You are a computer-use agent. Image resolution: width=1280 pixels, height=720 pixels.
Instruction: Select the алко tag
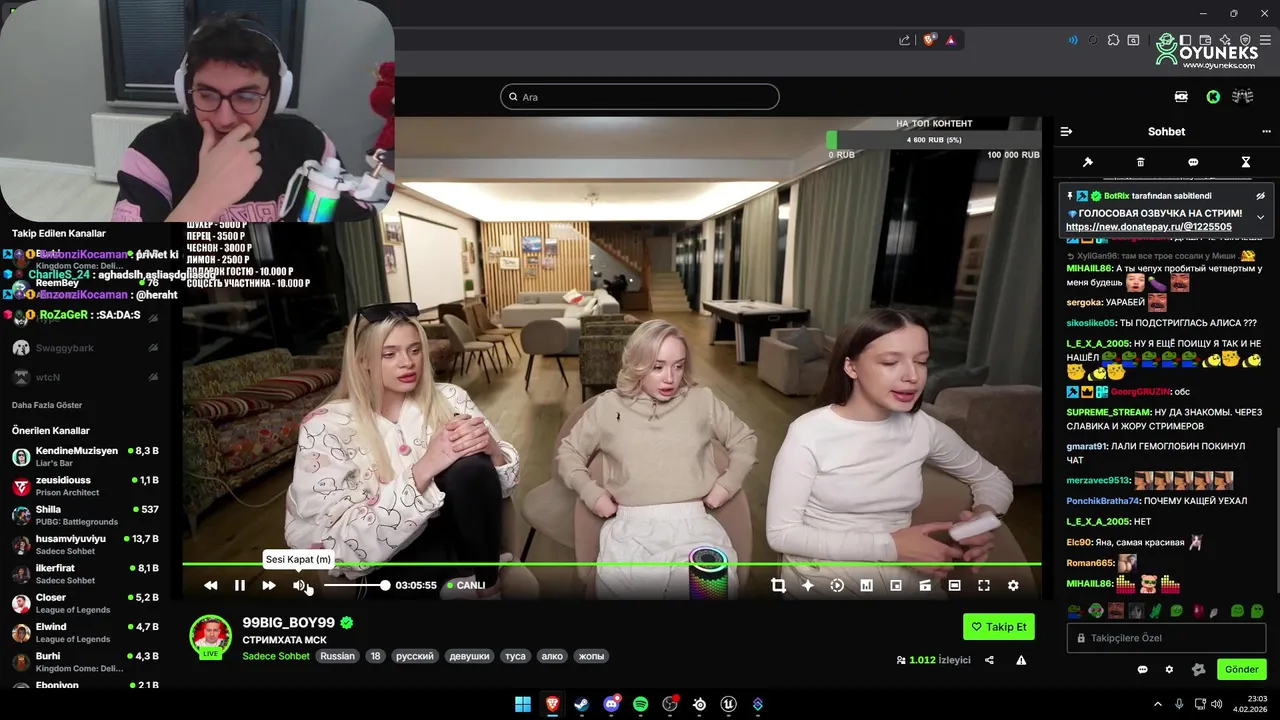tap(552, 656)
